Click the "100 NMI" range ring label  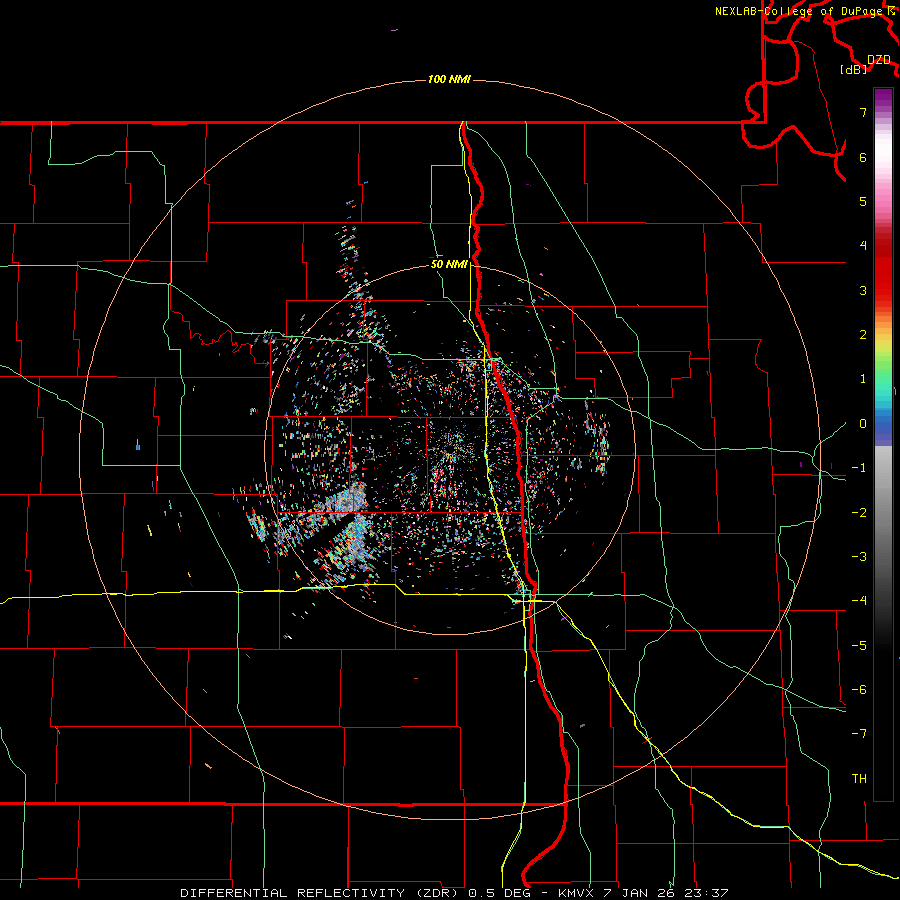pos(449,79)
